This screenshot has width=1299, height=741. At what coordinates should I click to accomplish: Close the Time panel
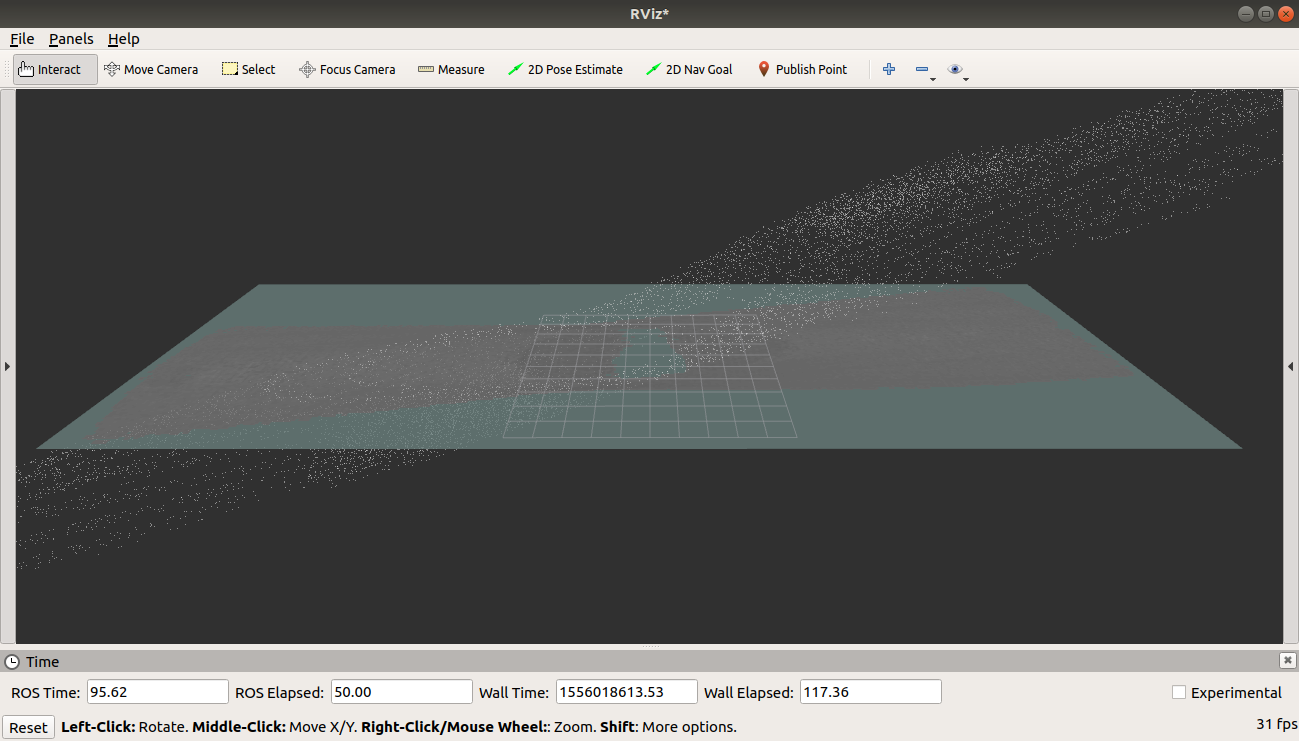pyautogui.click(x=1288, y=660)
